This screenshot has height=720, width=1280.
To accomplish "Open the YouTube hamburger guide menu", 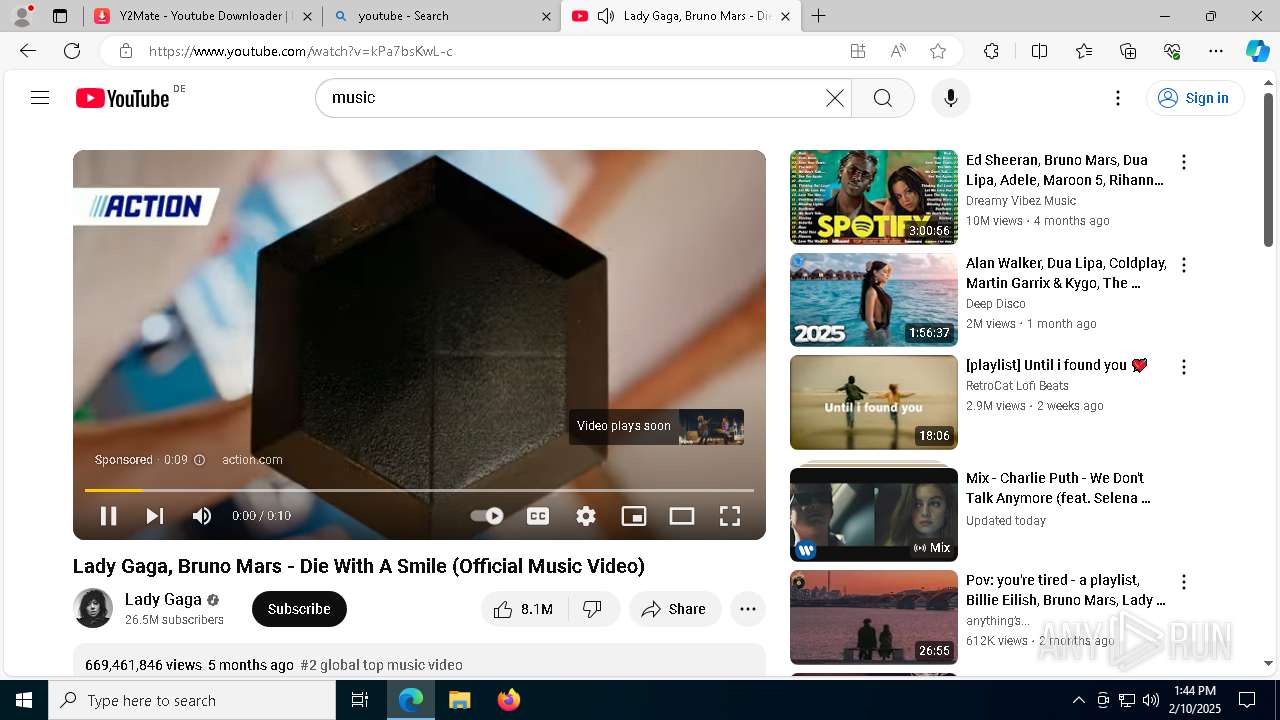I will (40, 98).
